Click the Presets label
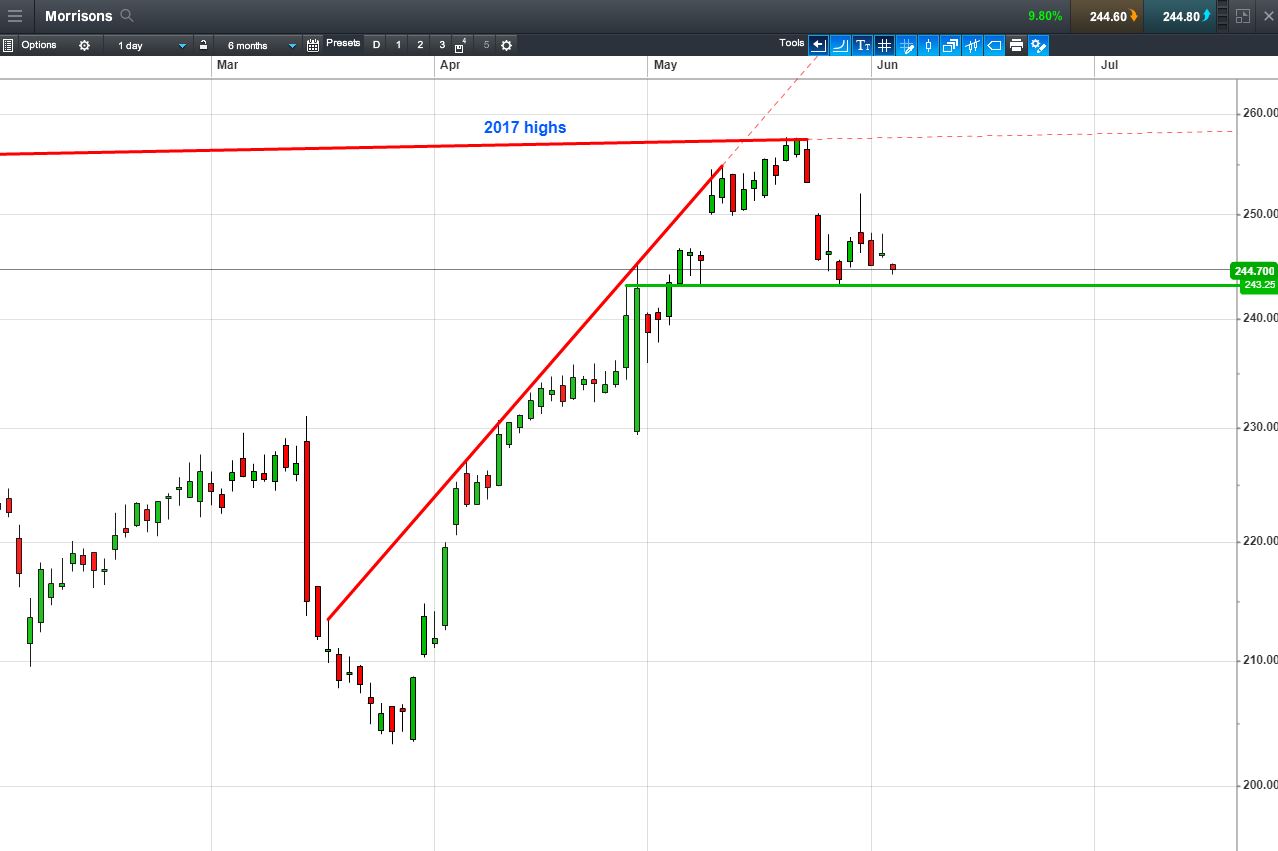This screenshot has height=851, width=1278. click(343, 43)
